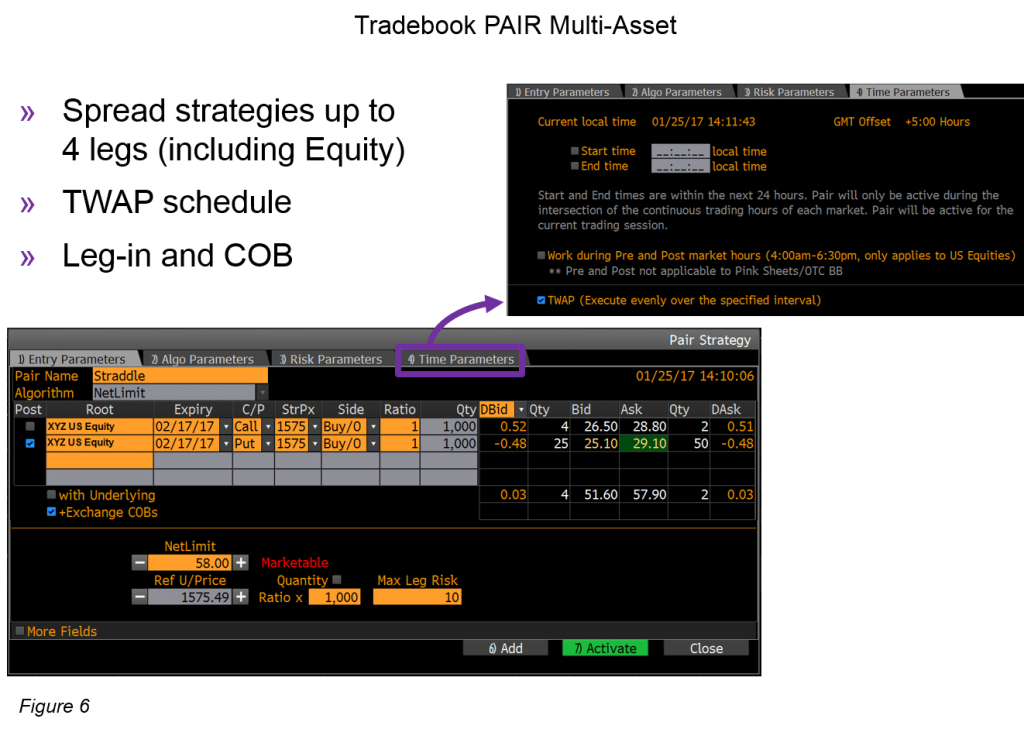Open Expiry dropdown on the Call row

point(226,427)
